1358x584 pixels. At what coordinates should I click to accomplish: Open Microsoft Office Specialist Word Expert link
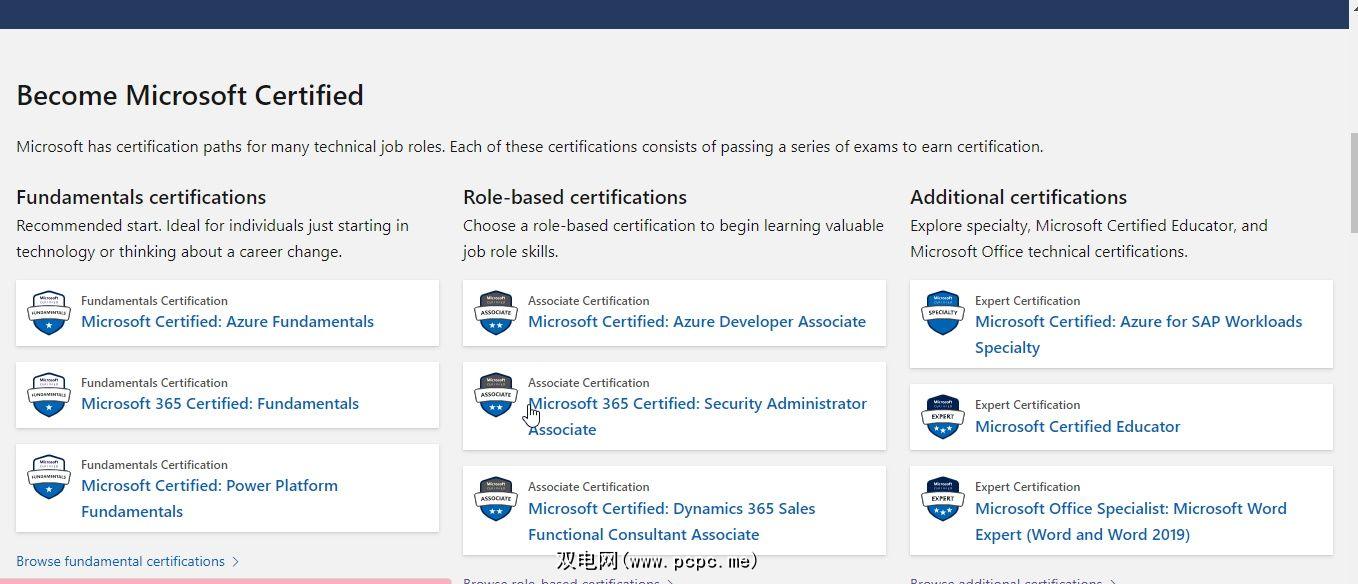tap(1130, 509)
